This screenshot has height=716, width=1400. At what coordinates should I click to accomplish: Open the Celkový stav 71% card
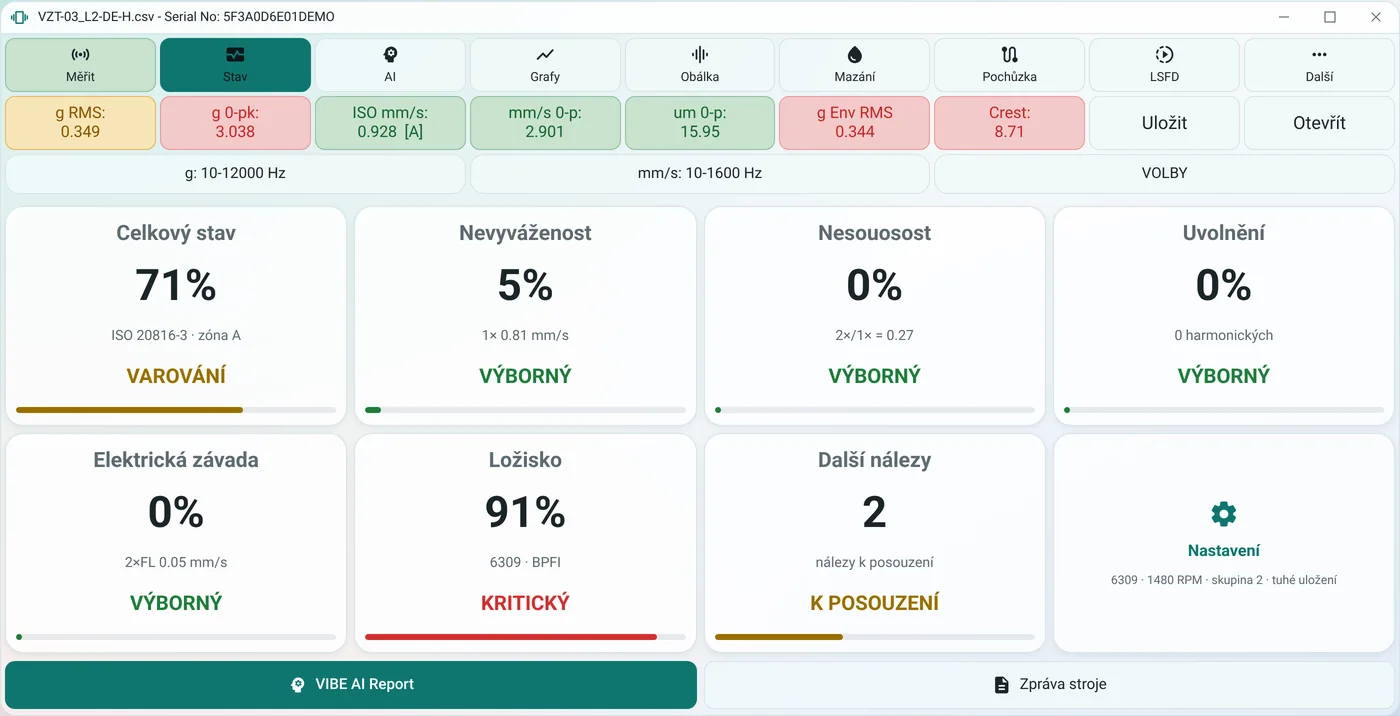coord(176,316)
